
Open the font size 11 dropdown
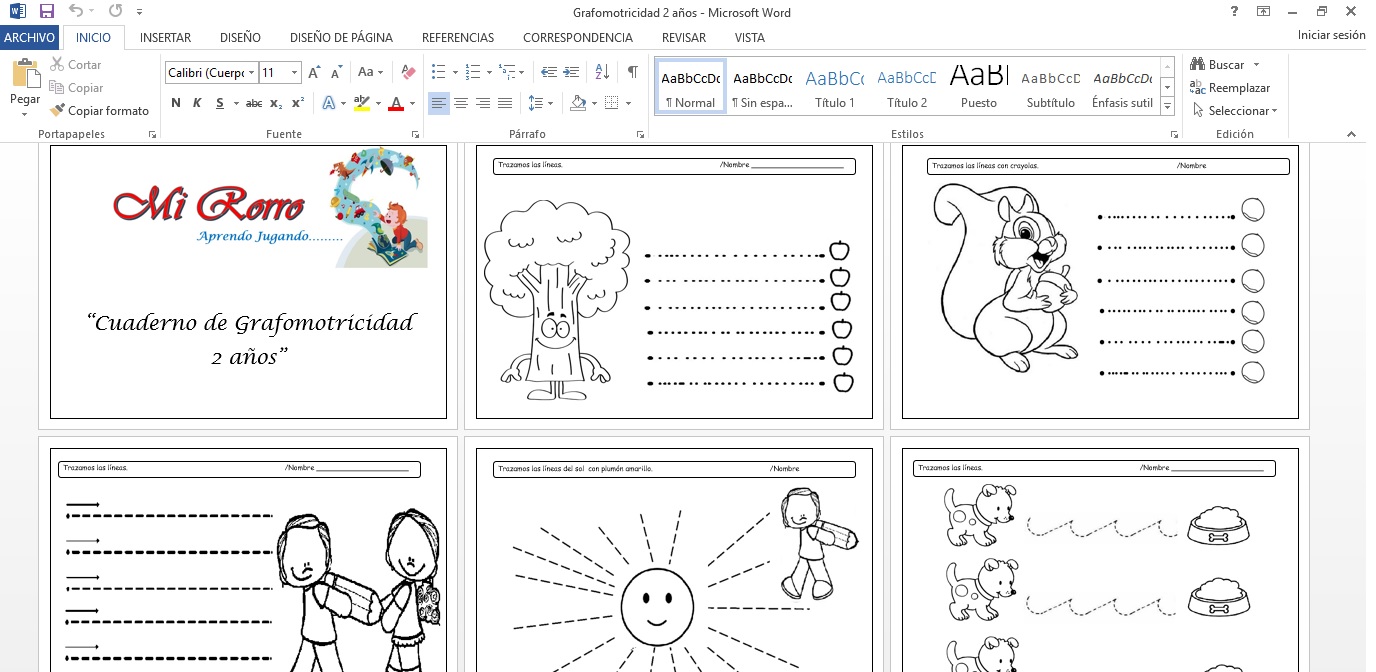pyautogui.click(x=294, y=72)
